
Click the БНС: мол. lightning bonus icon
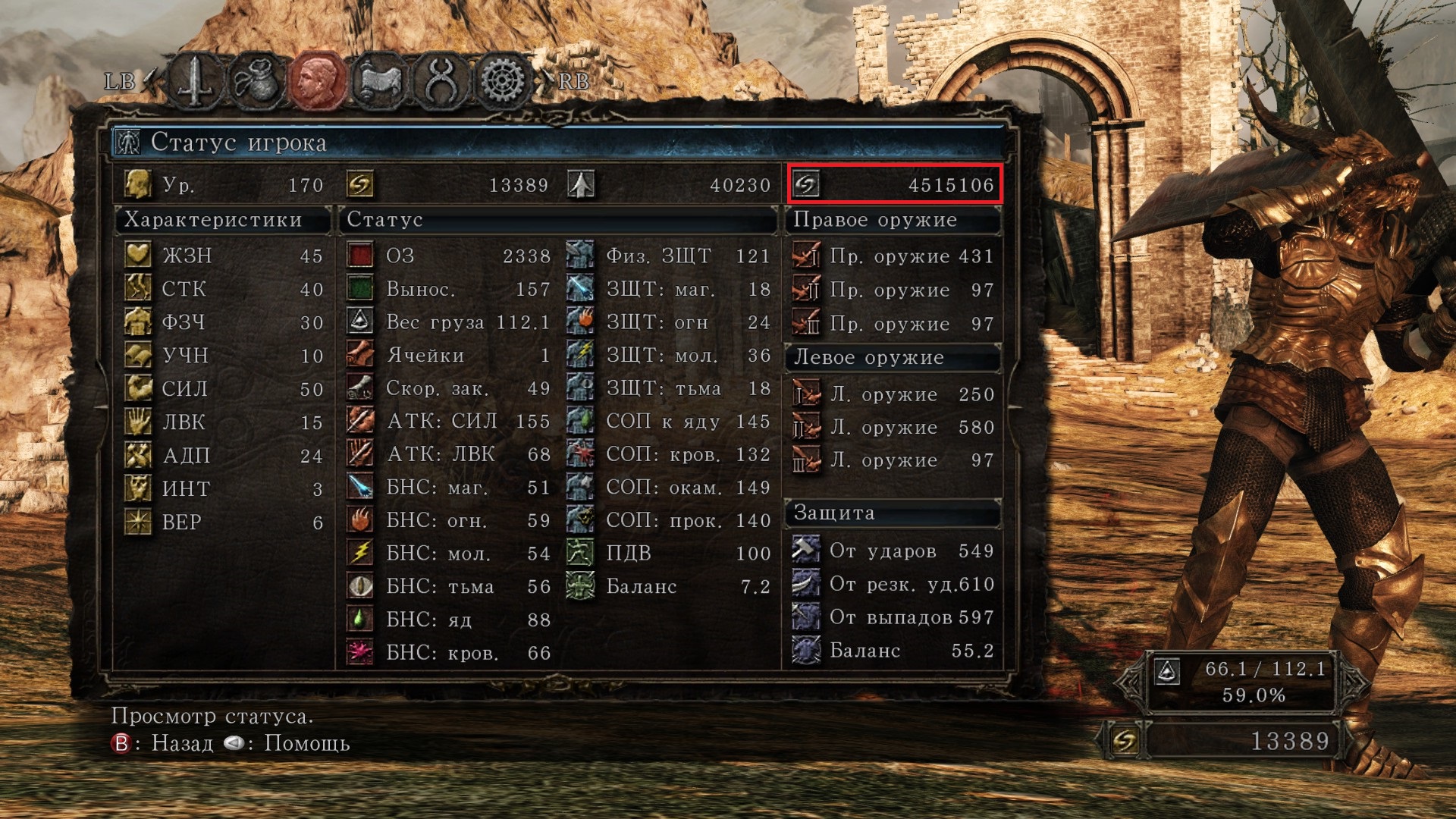point(360,552)
